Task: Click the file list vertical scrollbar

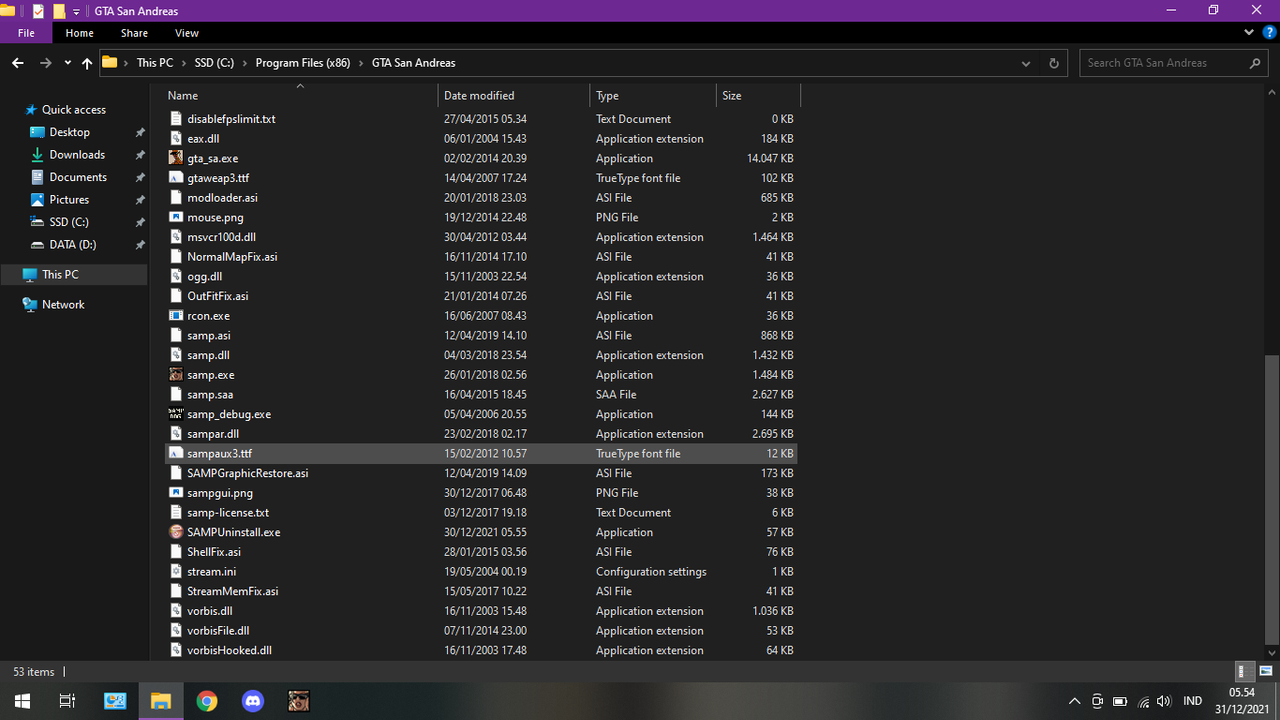Action: coord(1271,500)
